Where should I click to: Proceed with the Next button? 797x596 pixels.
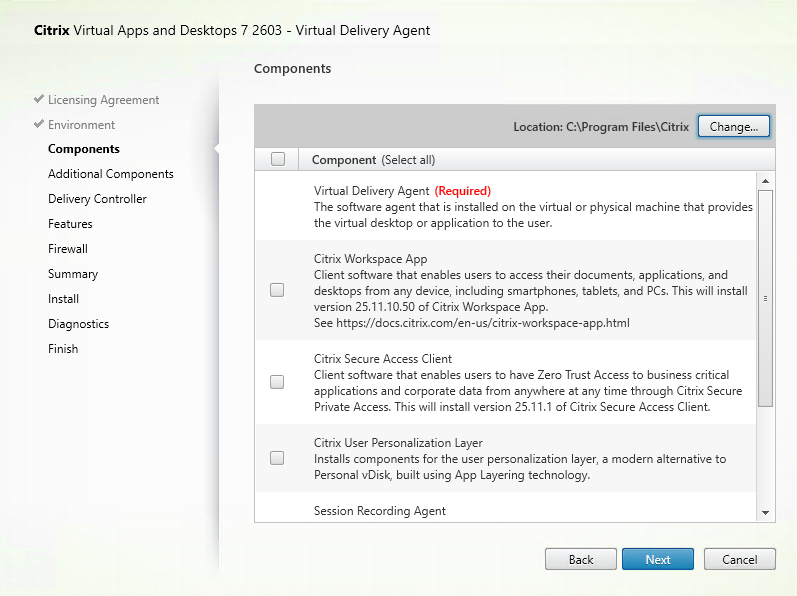coord(658,559)
